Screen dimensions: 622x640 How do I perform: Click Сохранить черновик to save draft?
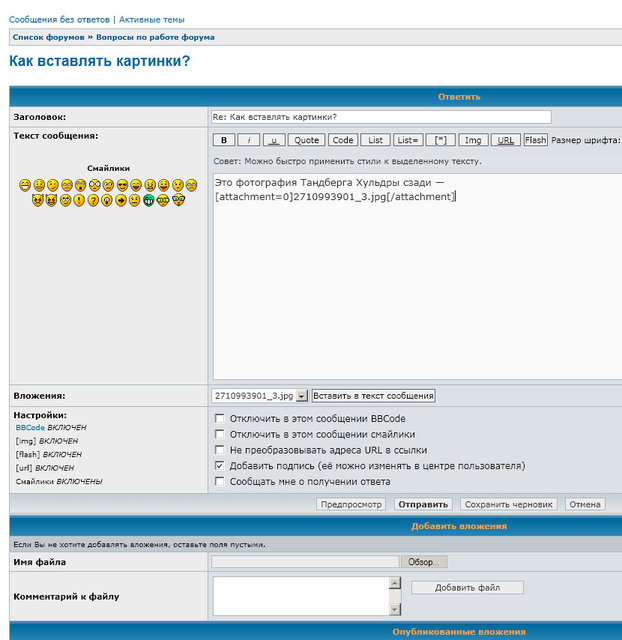[x=509, y=504]
